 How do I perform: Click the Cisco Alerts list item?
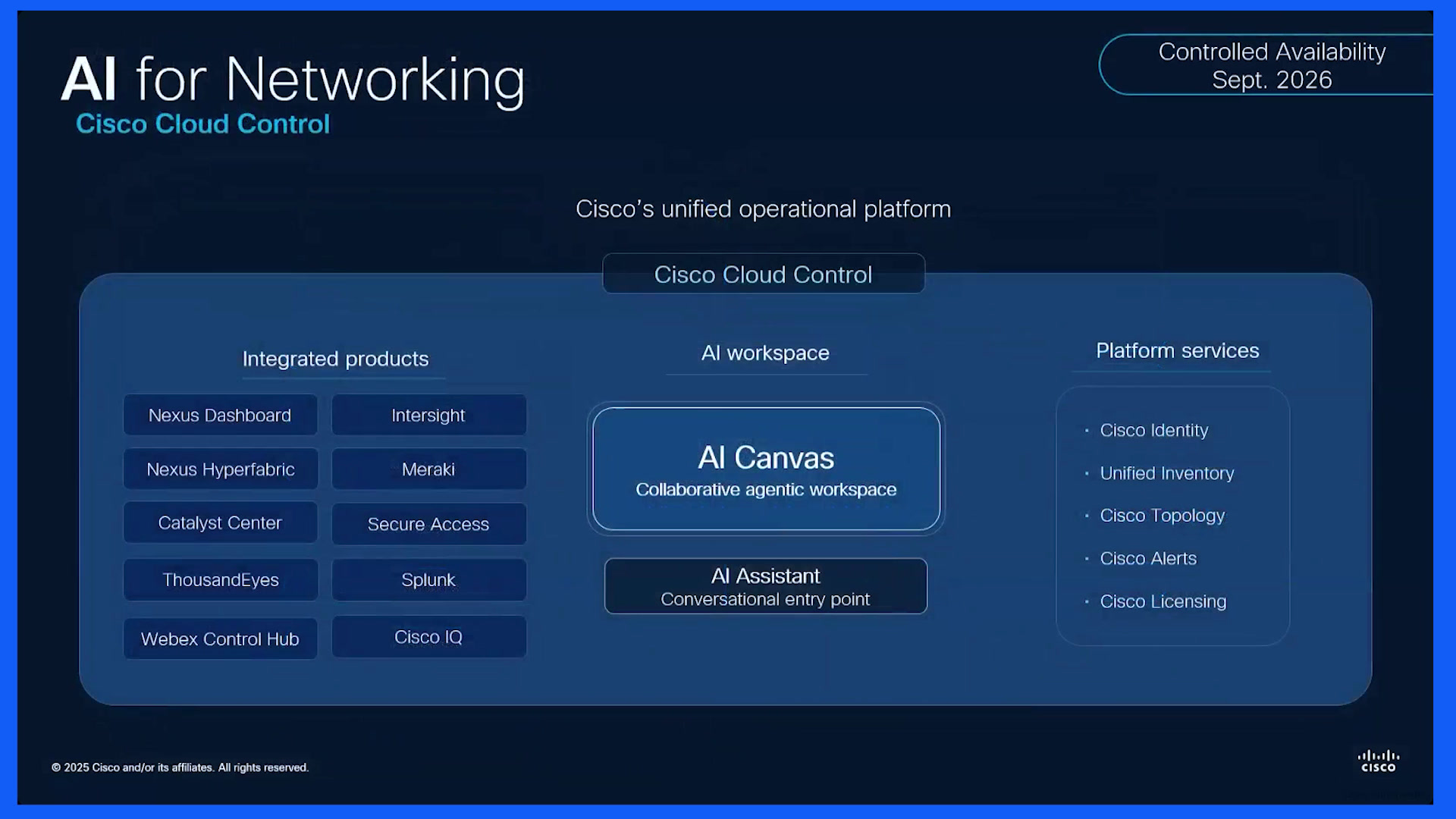pyautogui.click(x=1147, y=559)
